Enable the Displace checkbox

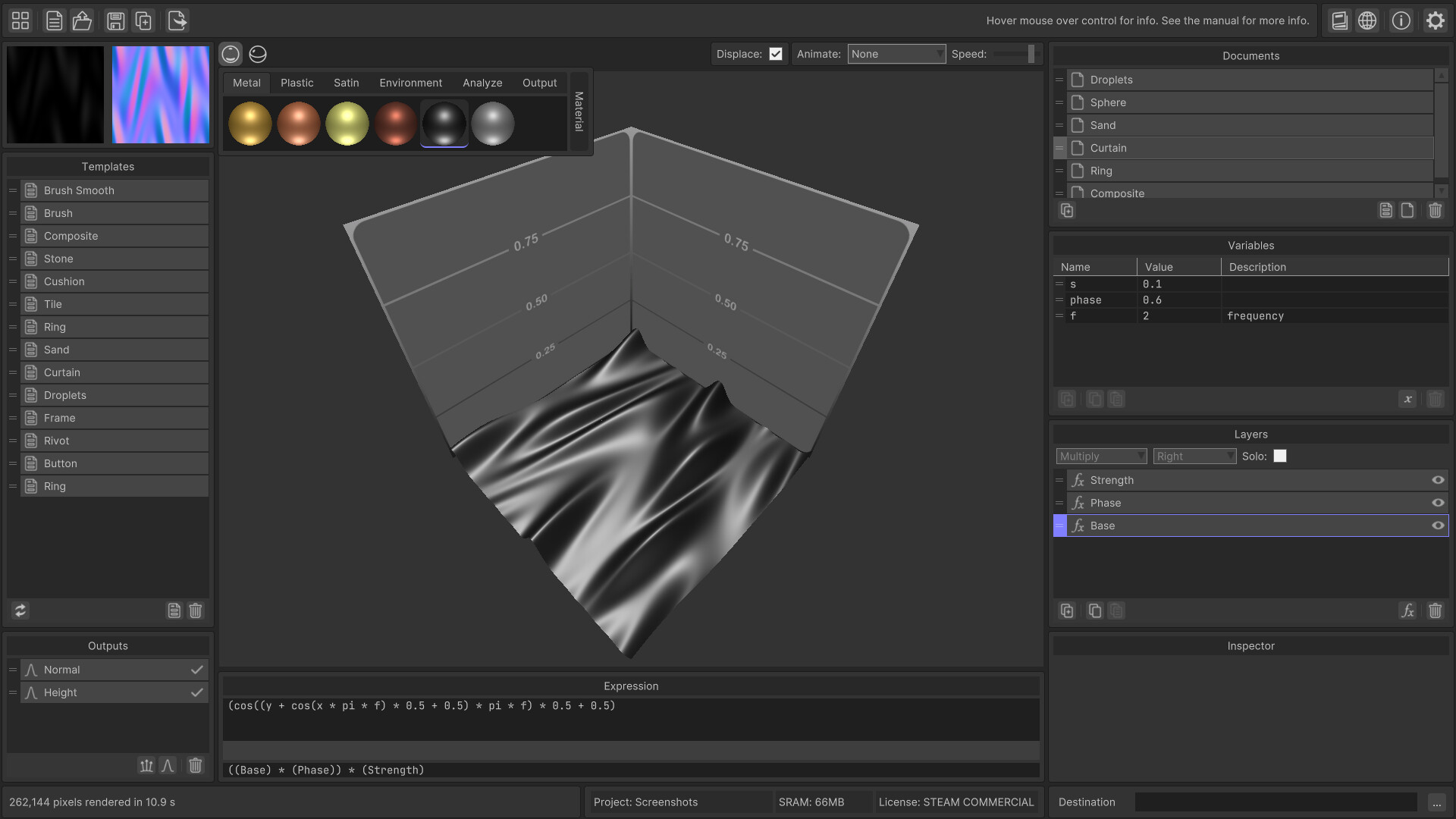coord(776,54)
